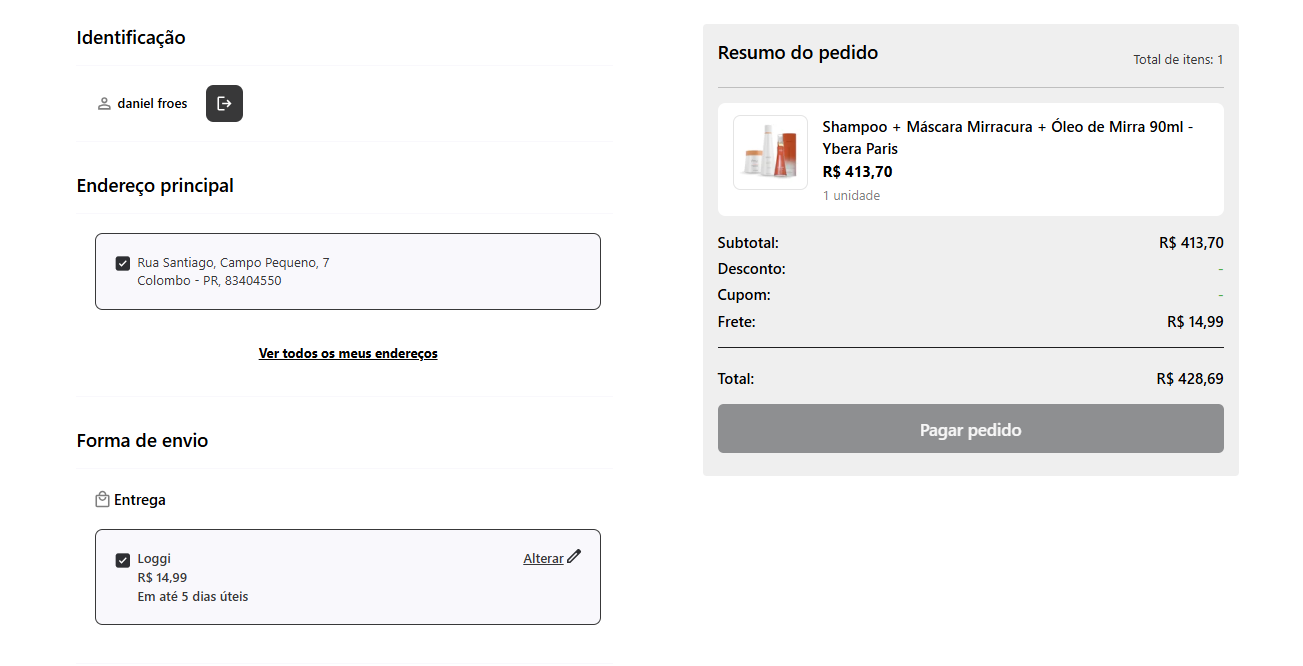Click the Frete value R$ 14,99
Image resolution: width=1303 pixels, height=666 pixels.
tap(1194, 322)
